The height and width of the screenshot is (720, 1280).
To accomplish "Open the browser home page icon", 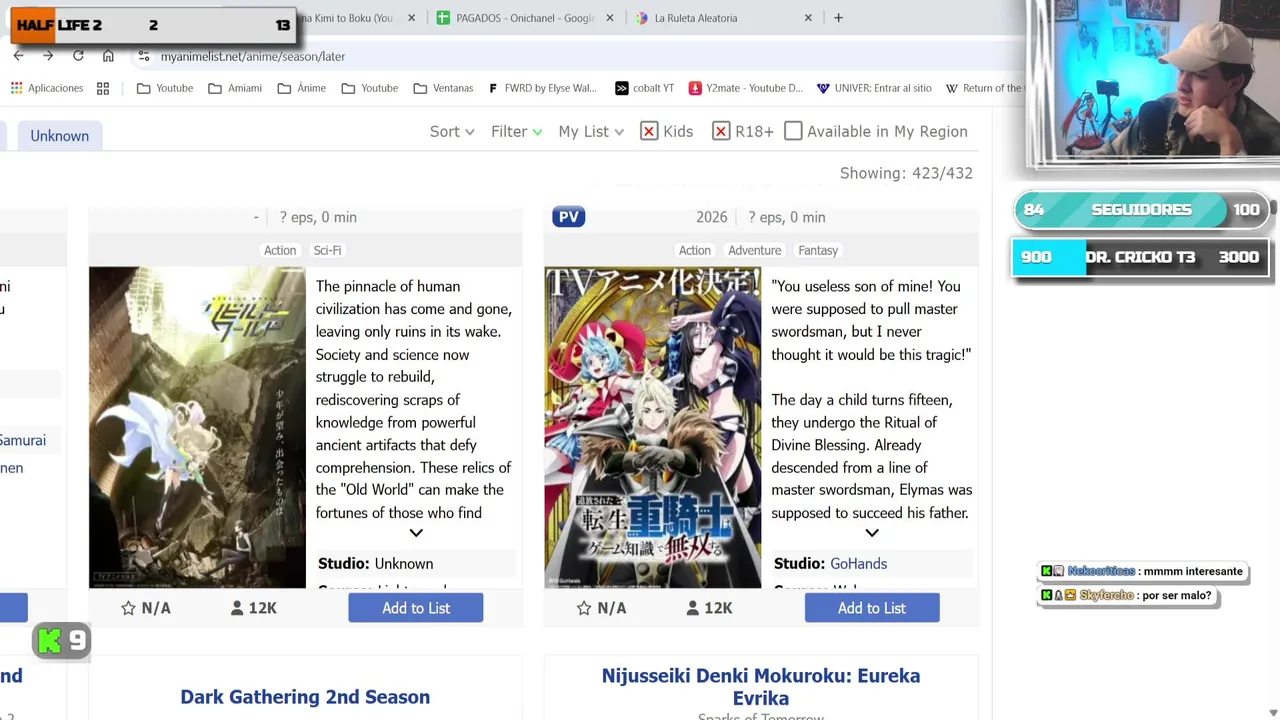I will pyautogui.click(x=108, y=56).
